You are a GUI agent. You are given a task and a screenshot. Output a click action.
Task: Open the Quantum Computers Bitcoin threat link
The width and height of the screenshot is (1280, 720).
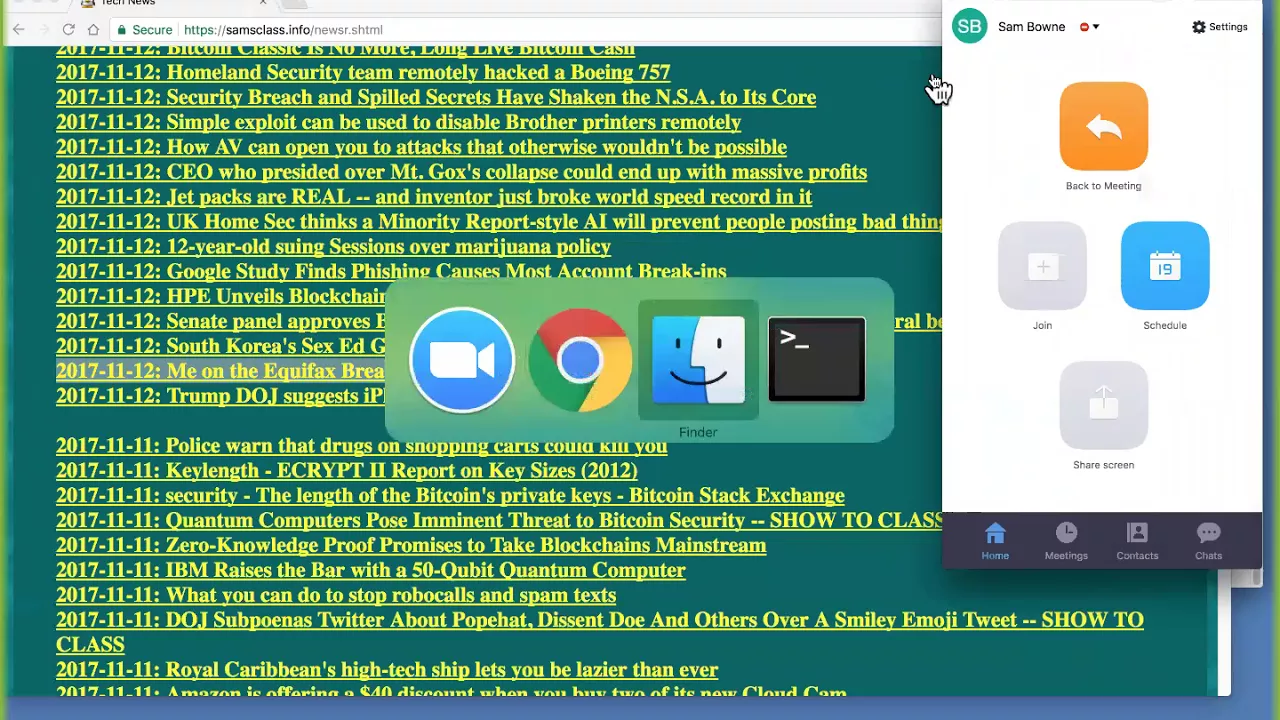[499, 521]
